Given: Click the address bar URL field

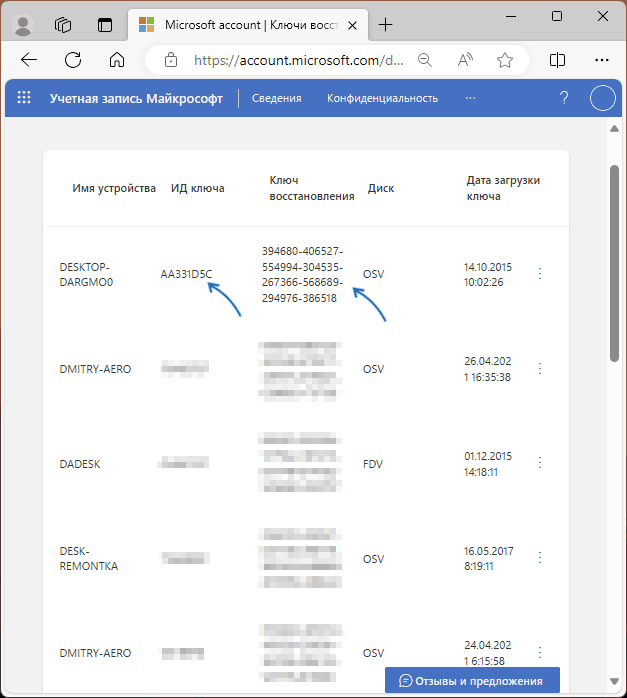Looking at the screenshot, I should pos(298,60).
